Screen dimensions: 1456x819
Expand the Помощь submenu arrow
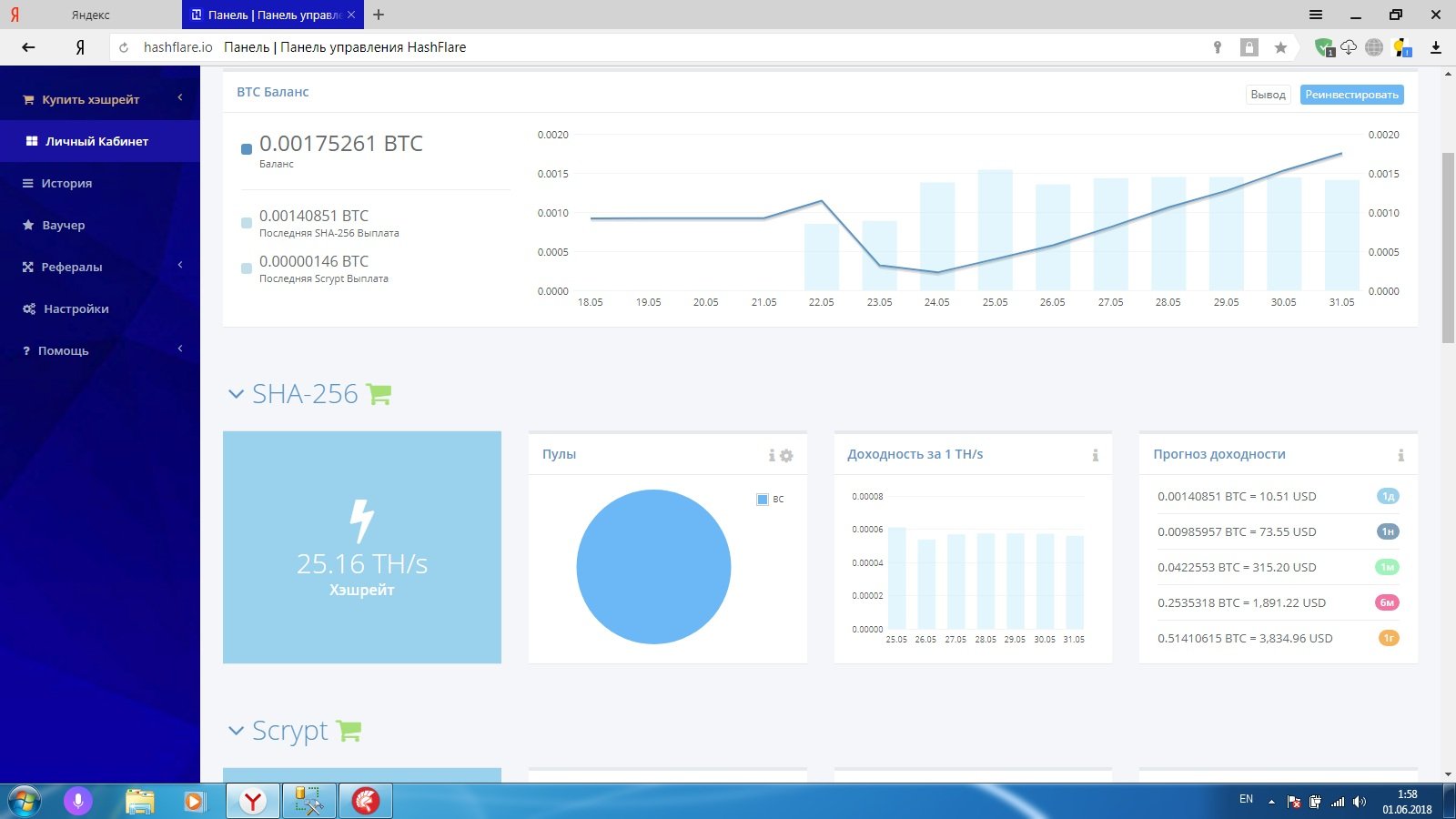tap(180, 349)
